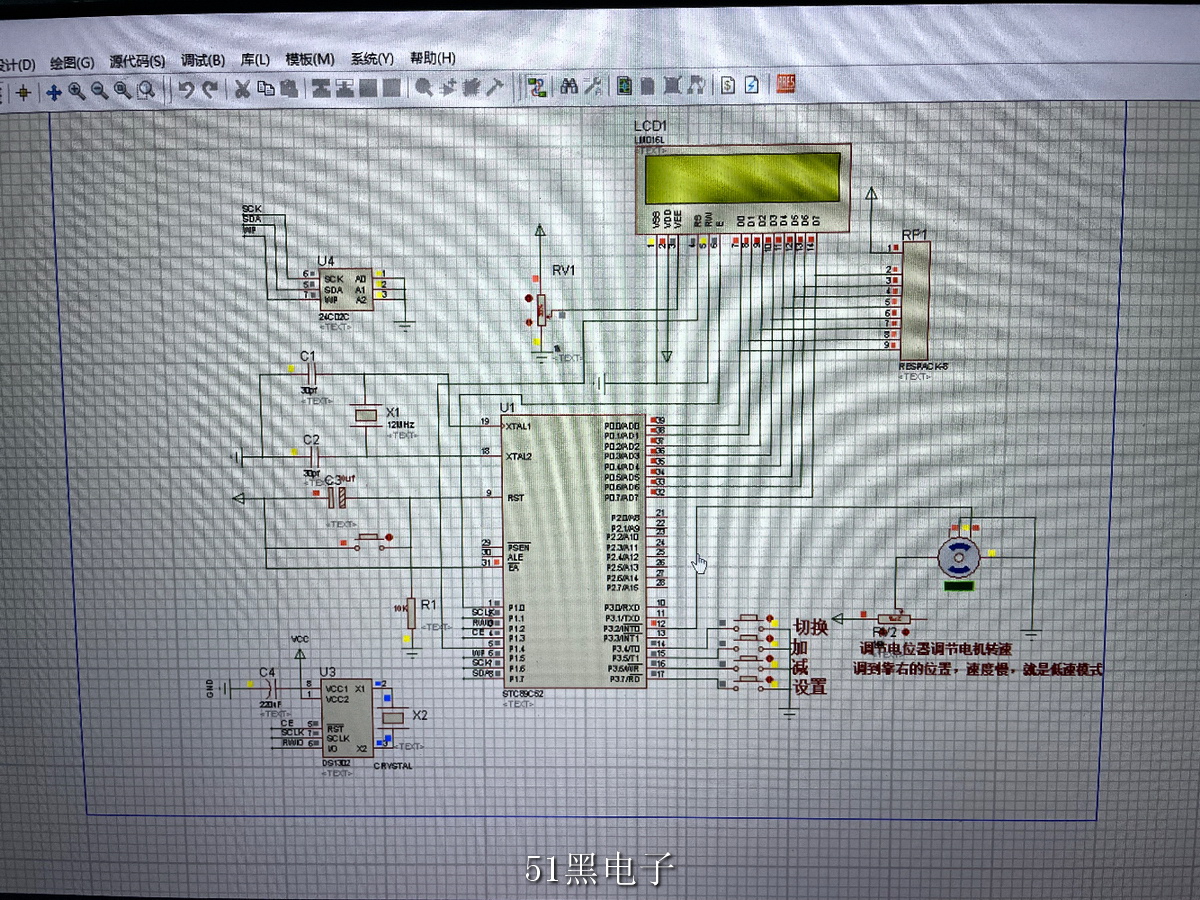Open the property assignment tool
This screenshot has width=1200, height=900.
point(592,87)
